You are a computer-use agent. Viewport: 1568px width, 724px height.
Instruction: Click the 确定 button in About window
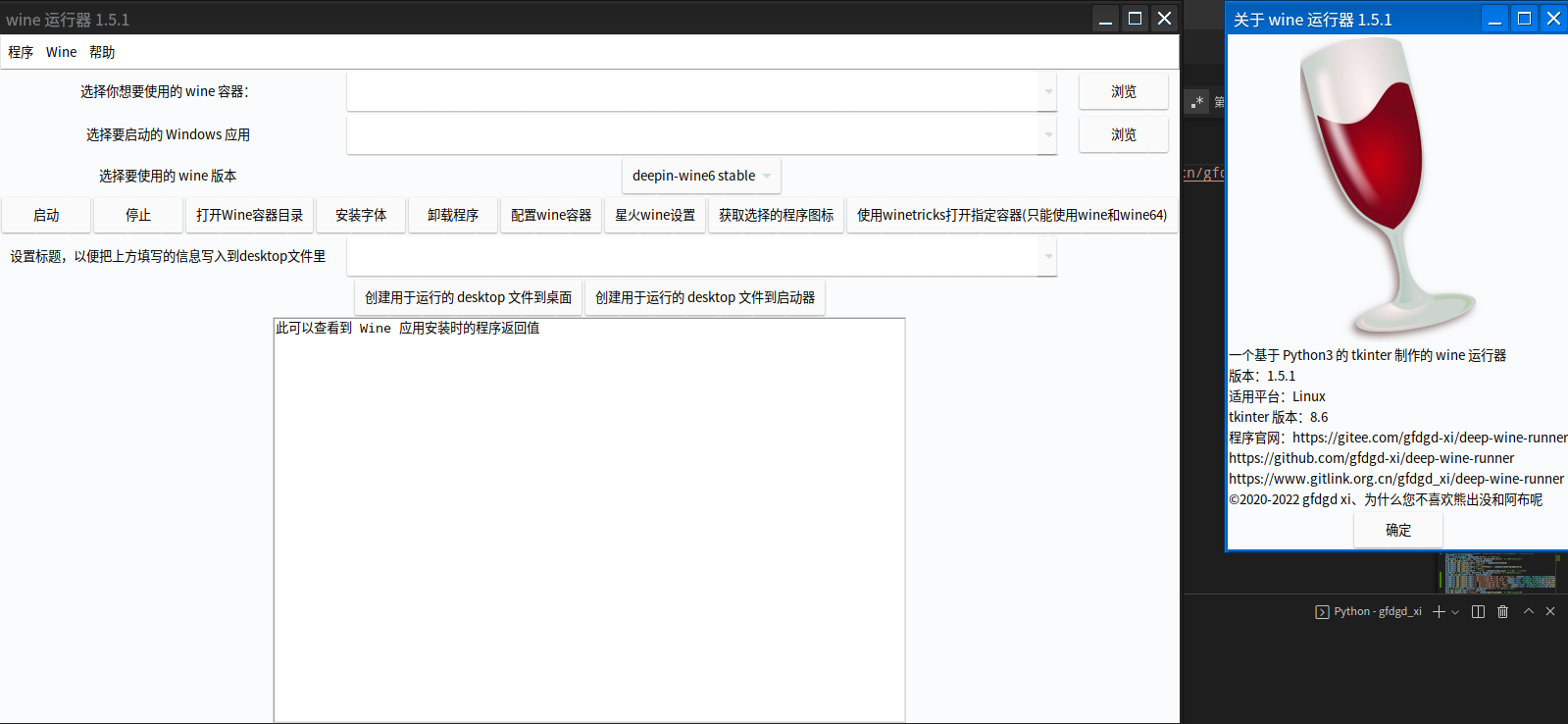[1398, 530]
